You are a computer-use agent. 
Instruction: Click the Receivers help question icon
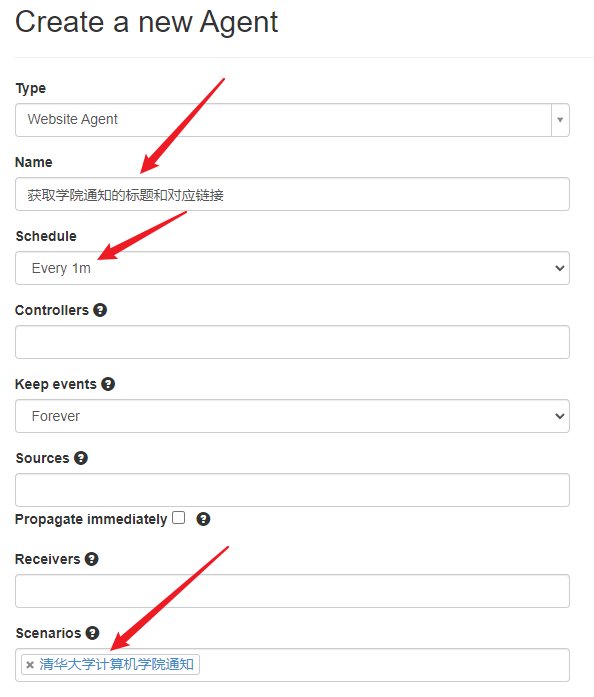(92, 559)
